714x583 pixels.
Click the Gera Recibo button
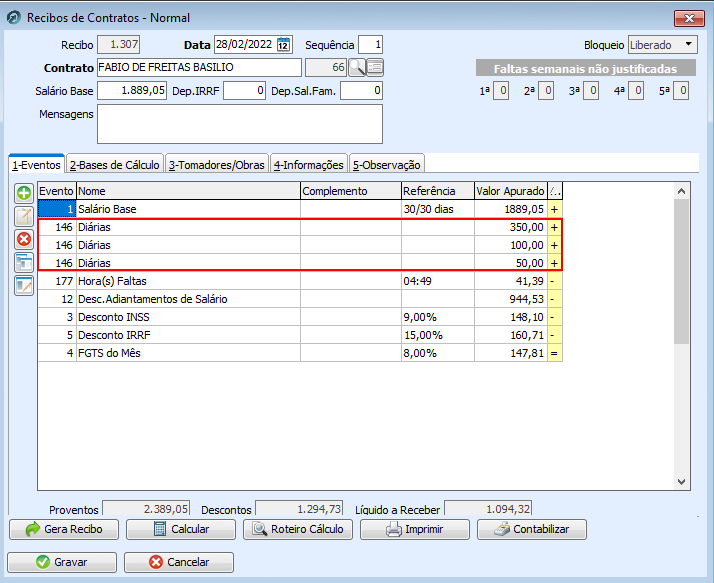click(64, 529)
